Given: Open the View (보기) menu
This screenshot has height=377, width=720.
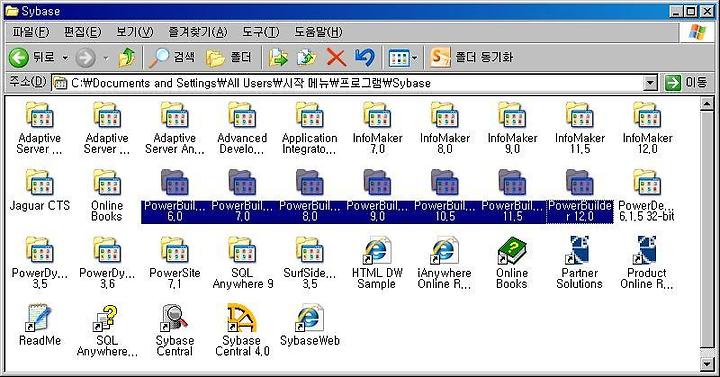Looking at the screenshot, I should click(x=135, y=32).
